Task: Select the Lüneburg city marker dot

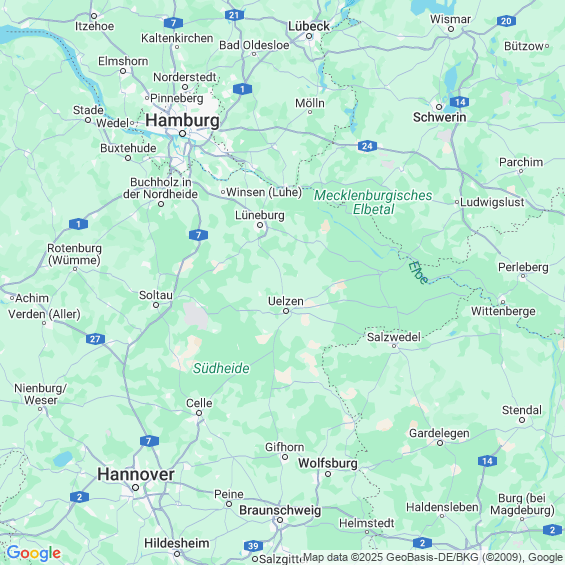Action: click(x=260, y=225)
